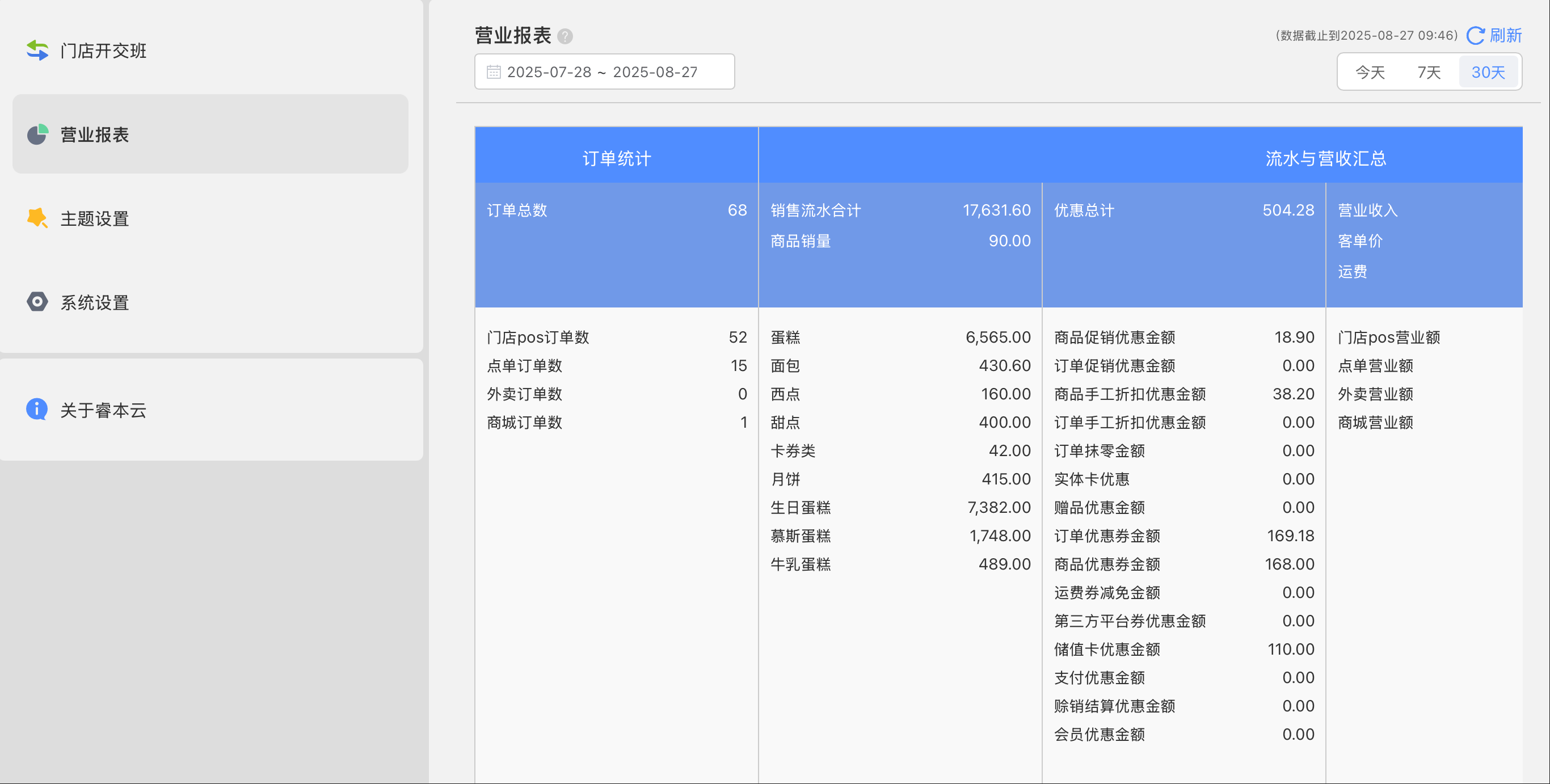This screenshot has height=784, width=1550.
Task: Click 运费 label
Action: click(1353, 271)
